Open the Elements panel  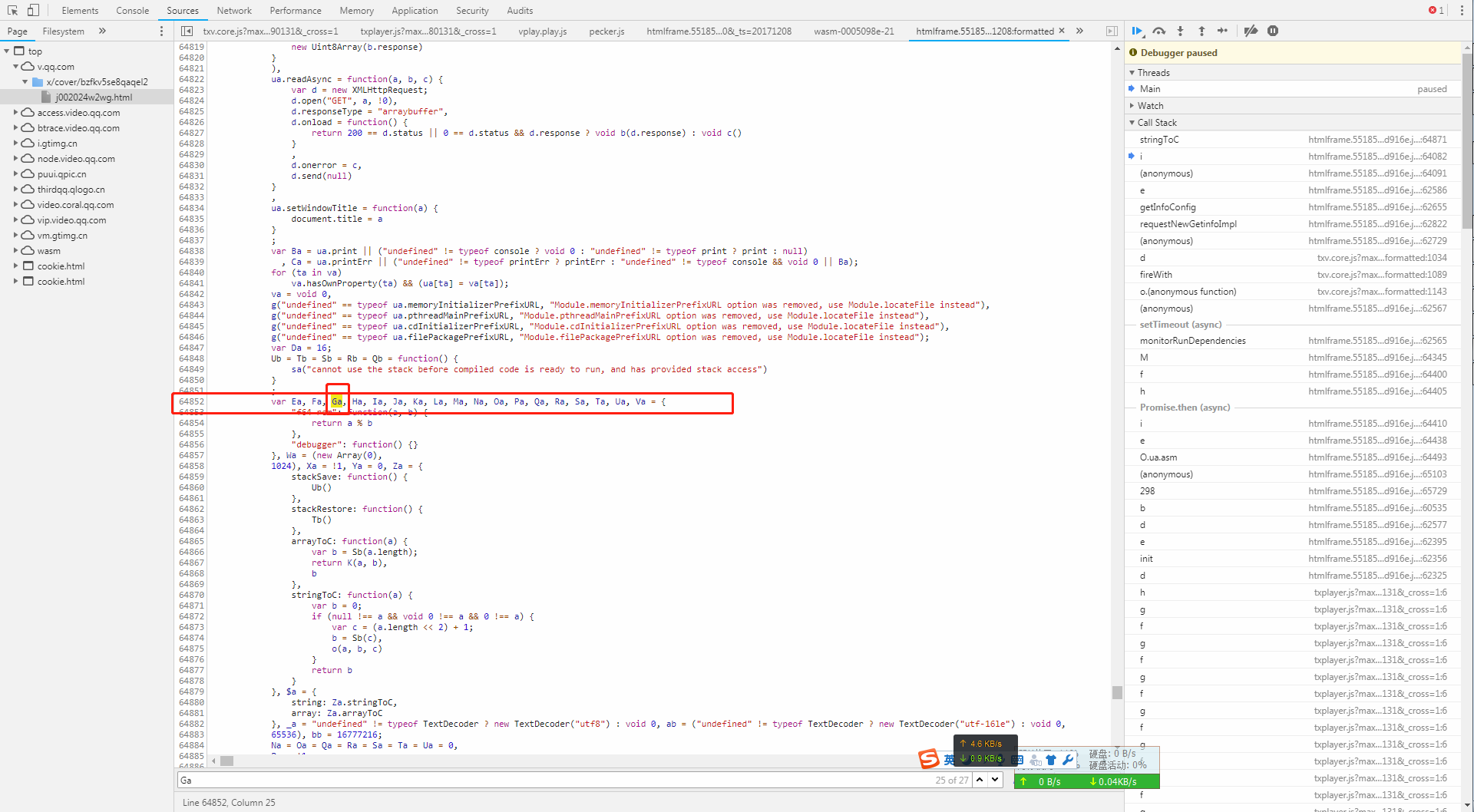(80, 10)
